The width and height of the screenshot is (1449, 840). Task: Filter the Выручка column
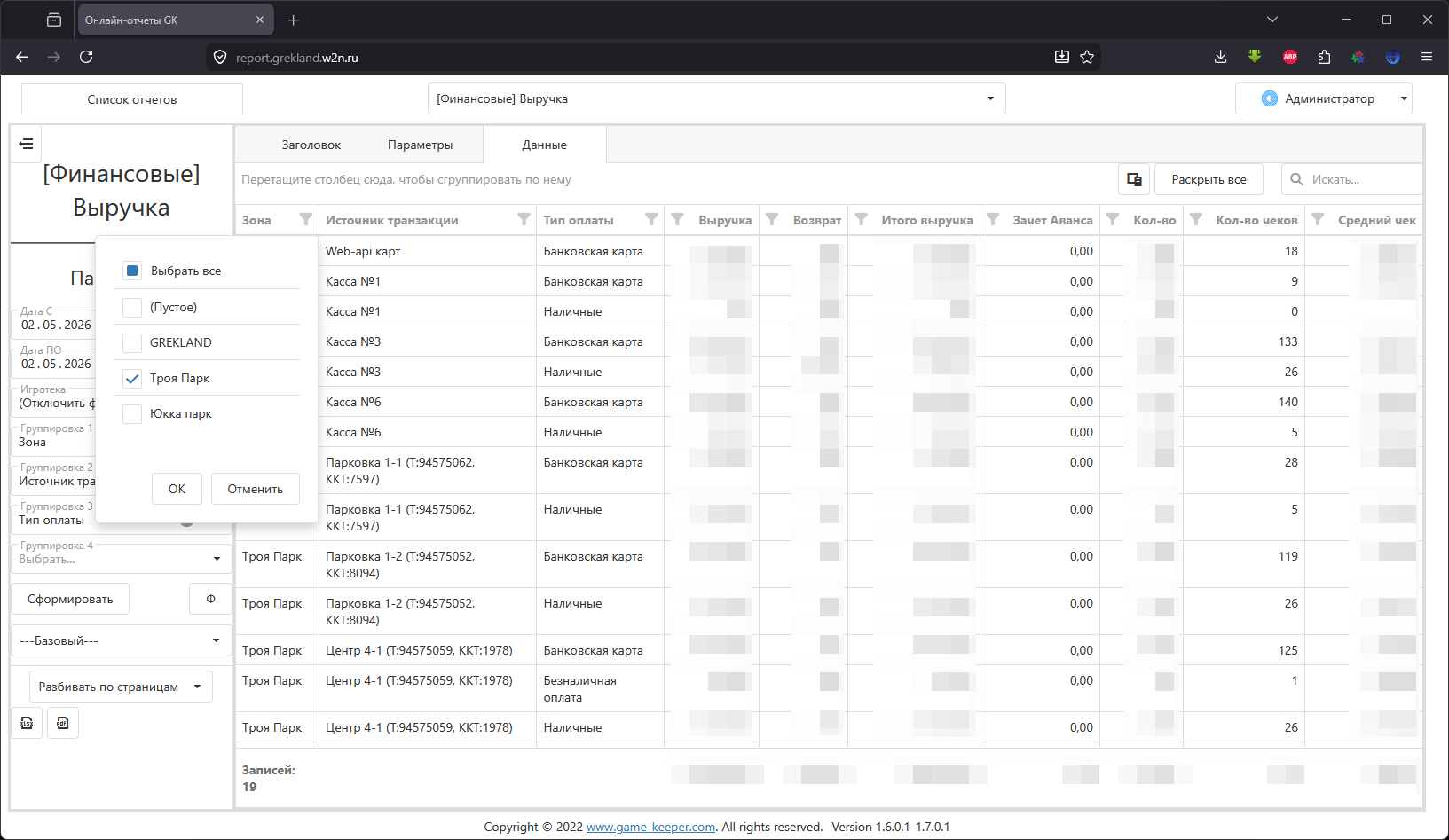(677, 219)
